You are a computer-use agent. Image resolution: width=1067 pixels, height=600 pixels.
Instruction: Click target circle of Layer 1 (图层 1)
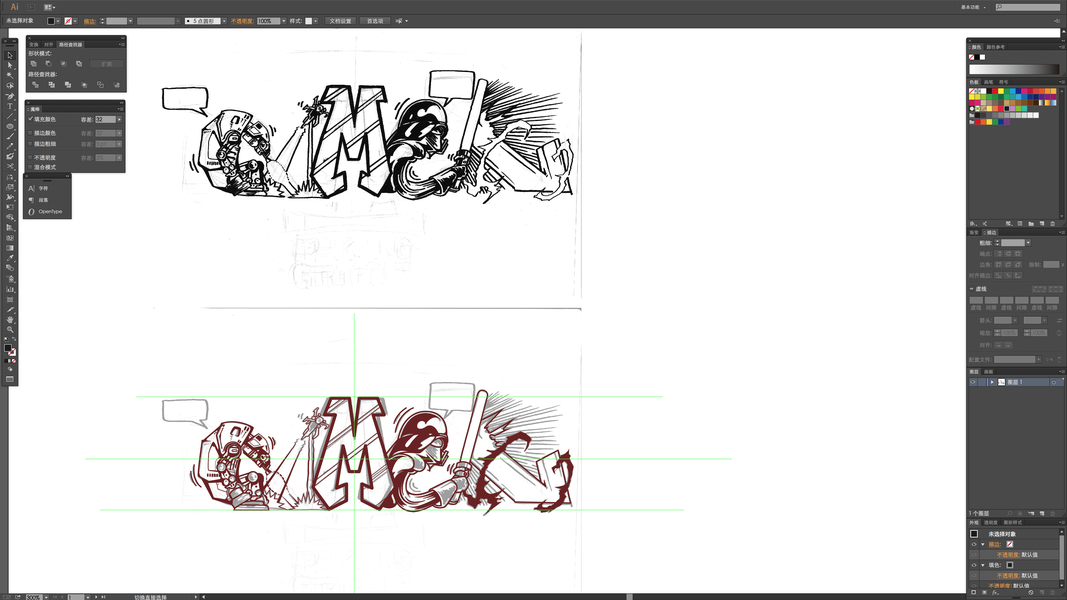click(x=1053, y=382)
